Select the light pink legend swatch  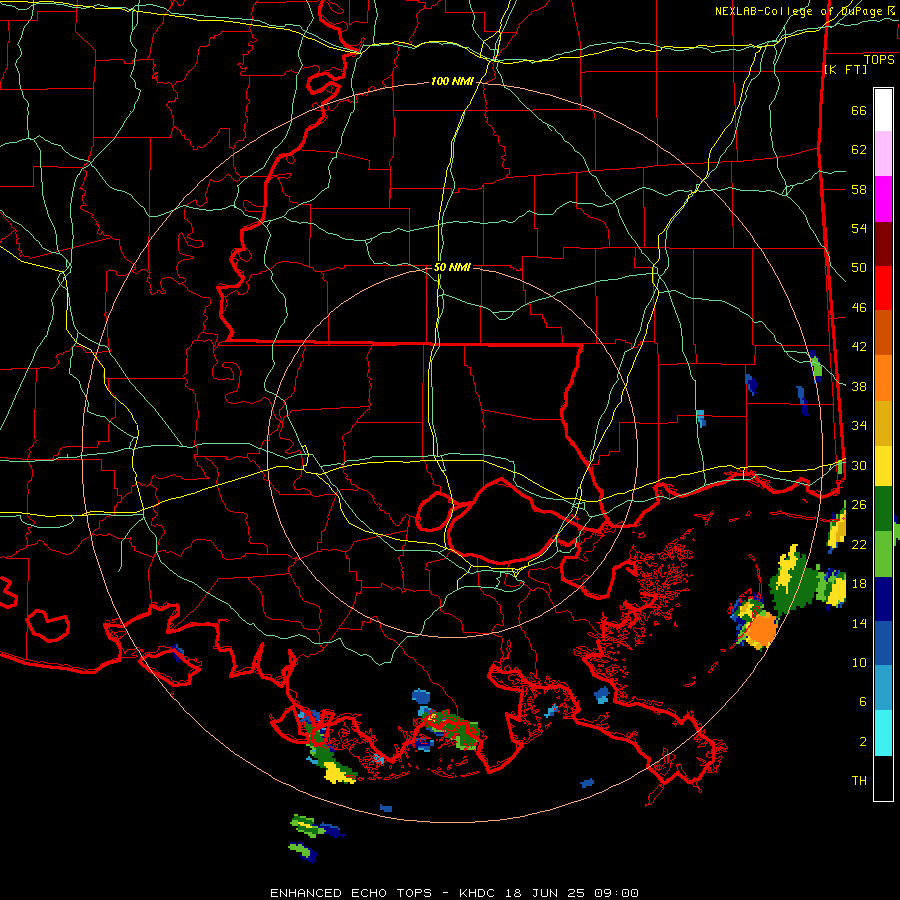coord(883,153)
